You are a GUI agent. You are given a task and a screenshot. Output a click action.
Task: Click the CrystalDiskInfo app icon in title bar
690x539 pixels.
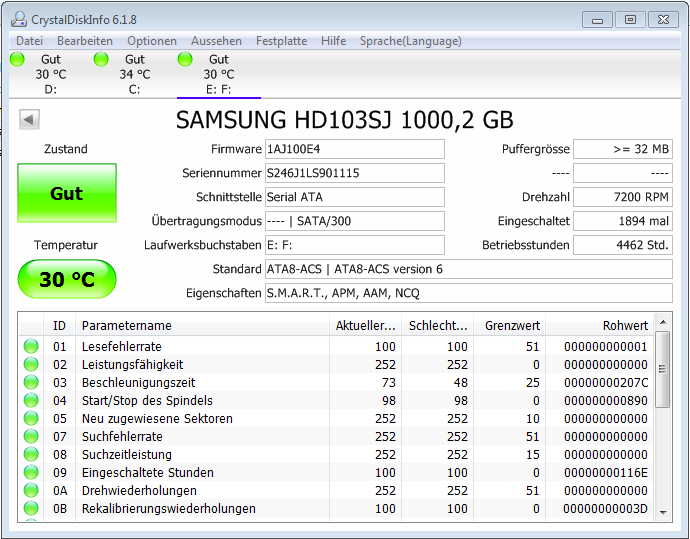coord(18,19)
